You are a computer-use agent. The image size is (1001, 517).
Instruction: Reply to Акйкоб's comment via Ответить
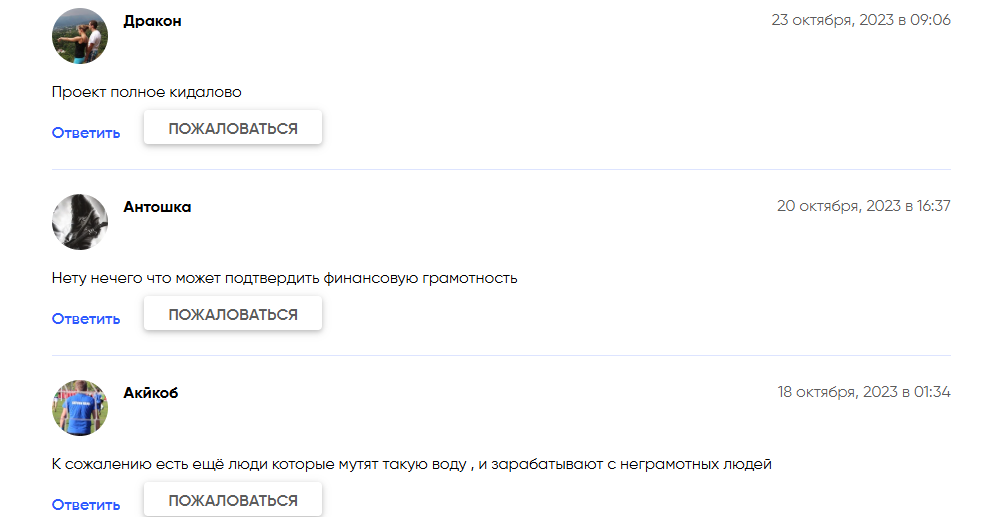pyautogui.click(x=86, y=505)
